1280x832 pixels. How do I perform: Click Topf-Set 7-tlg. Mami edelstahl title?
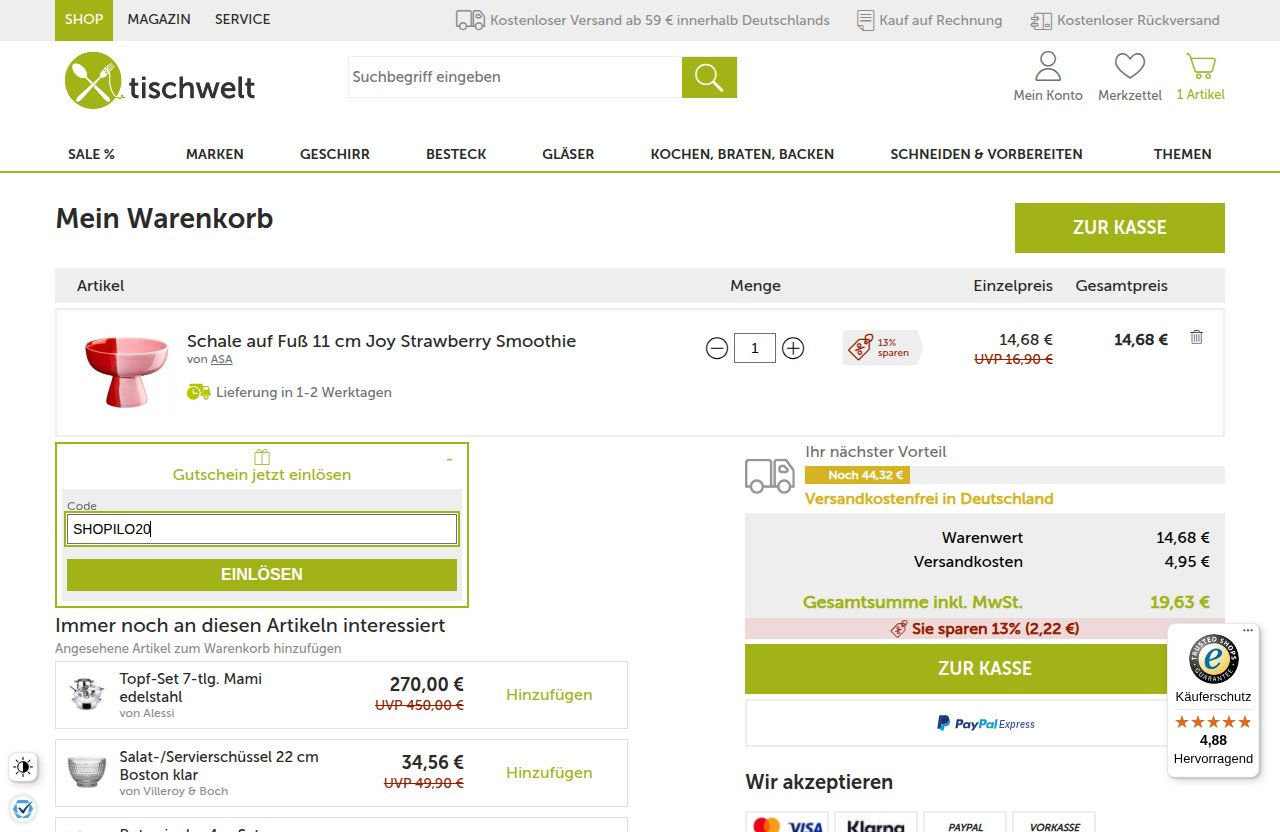coord(191,687)
